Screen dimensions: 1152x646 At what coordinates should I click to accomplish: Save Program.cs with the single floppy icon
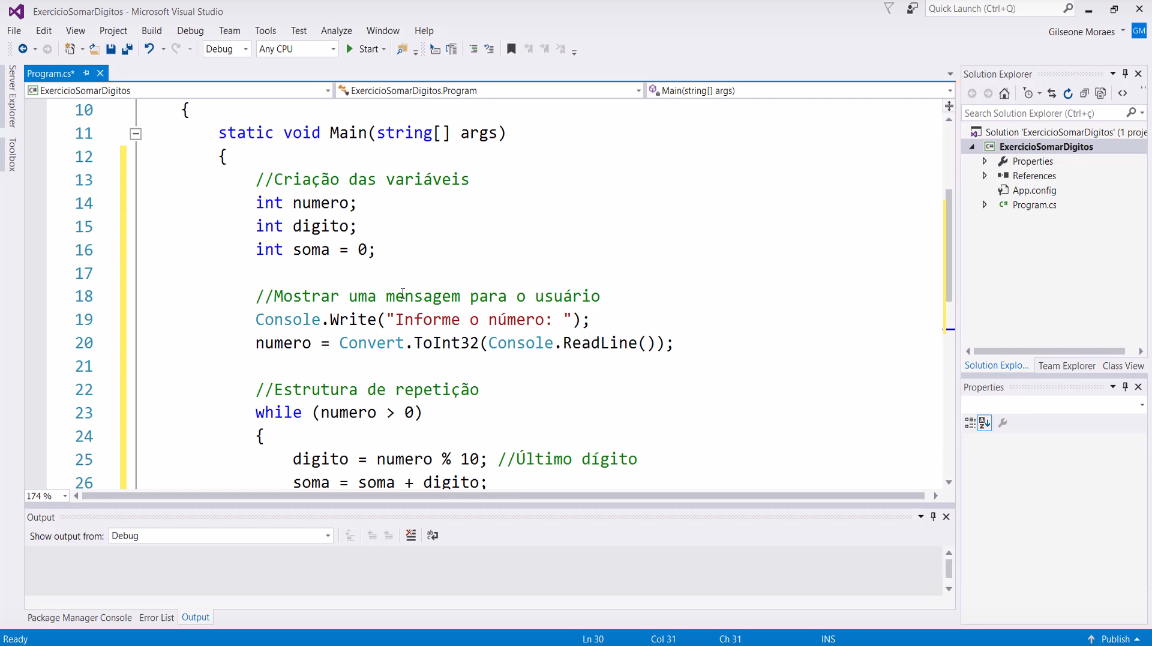click(x=111, y=49)
